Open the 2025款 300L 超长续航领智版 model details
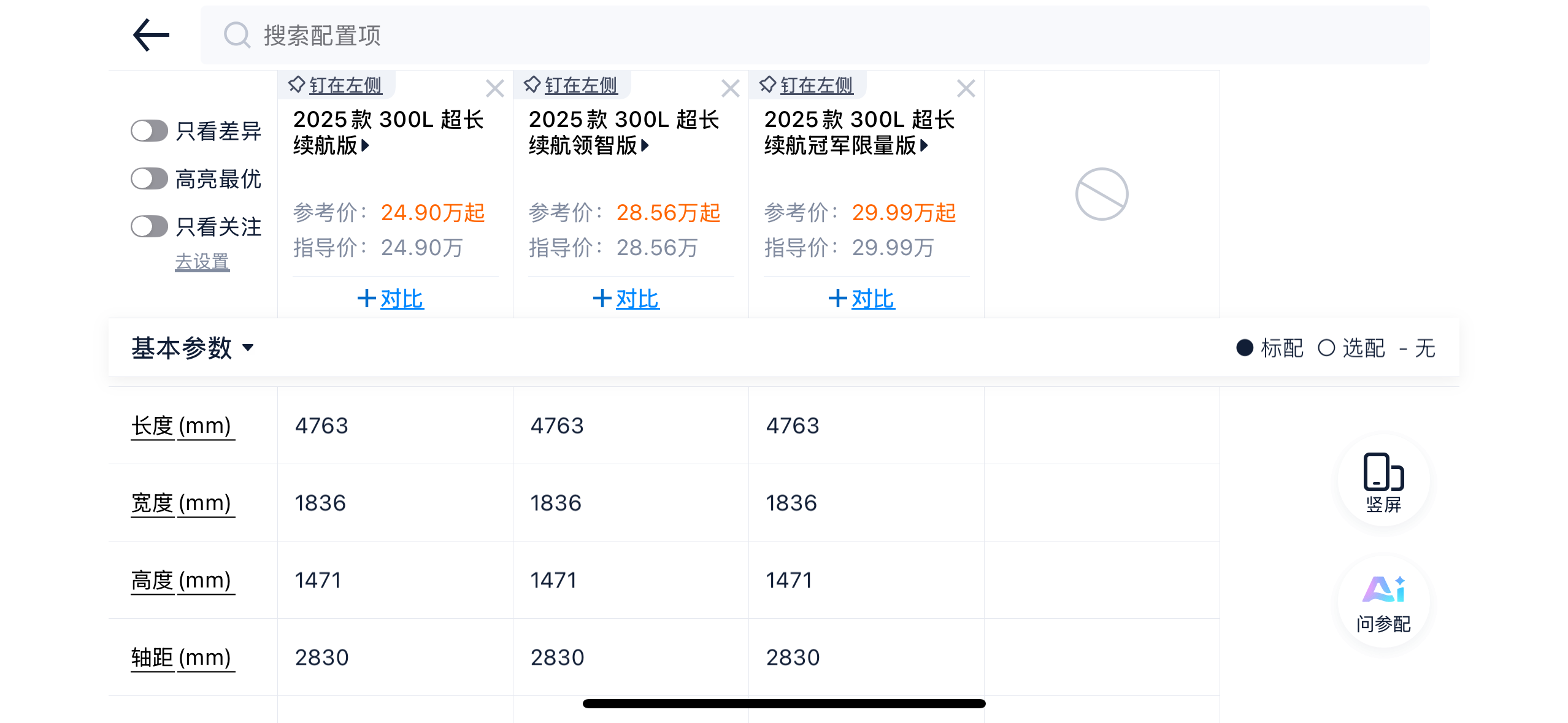This screenshot has width=1568, height=723. tap(623, 132)
